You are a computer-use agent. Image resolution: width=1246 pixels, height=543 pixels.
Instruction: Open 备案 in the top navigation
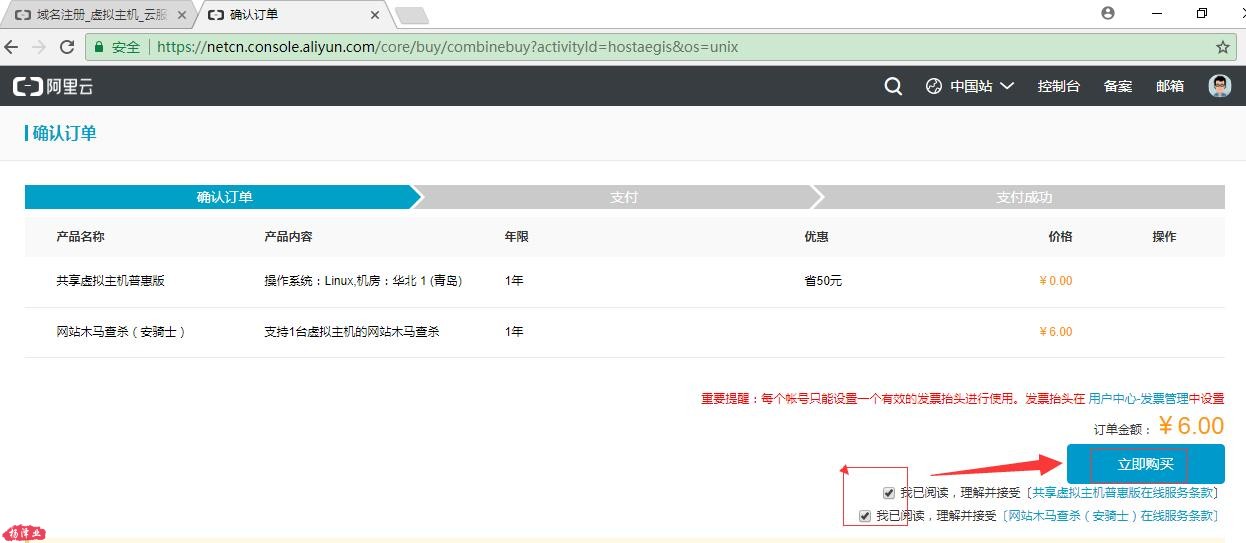[x=1118, y=86]
